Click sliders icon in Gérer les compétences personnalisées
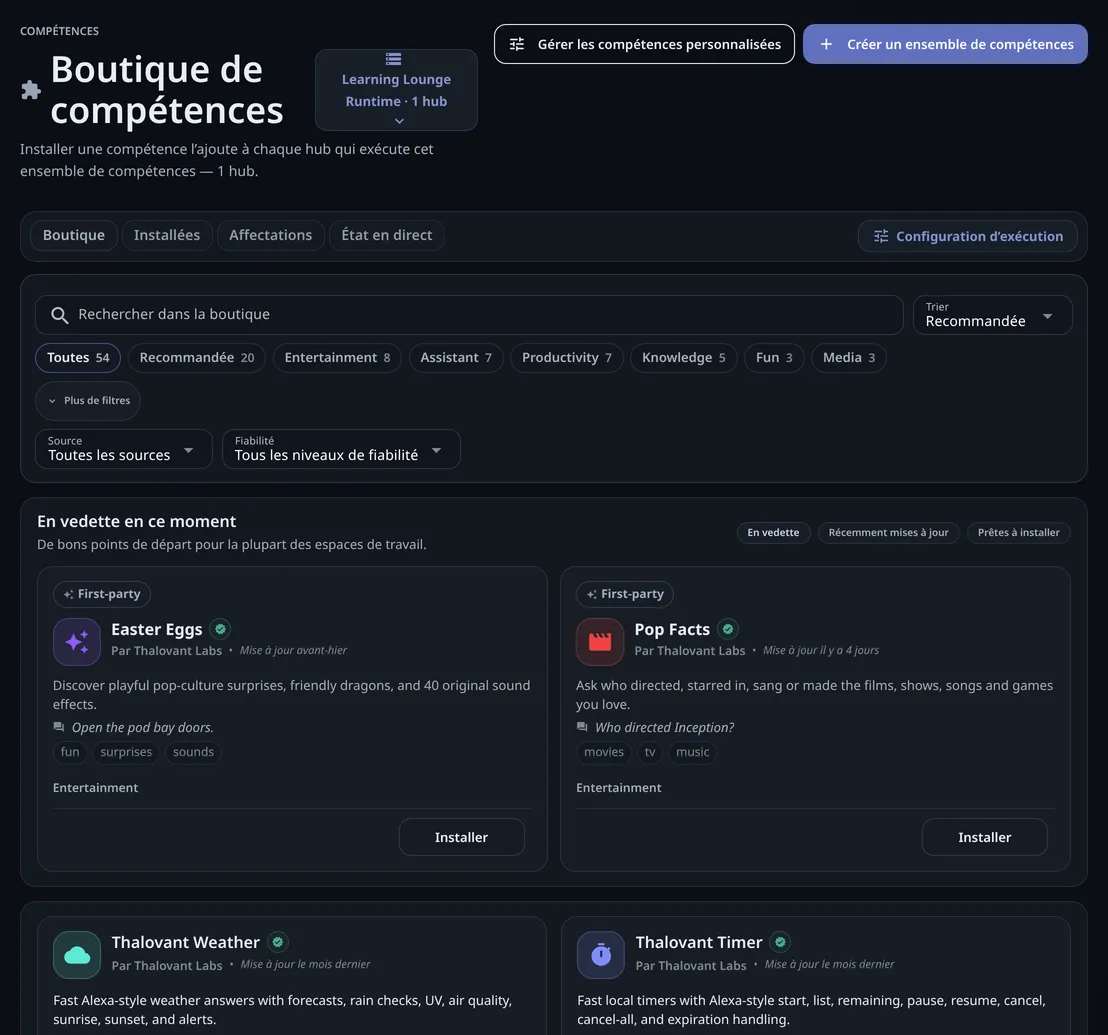 point(517,45)
